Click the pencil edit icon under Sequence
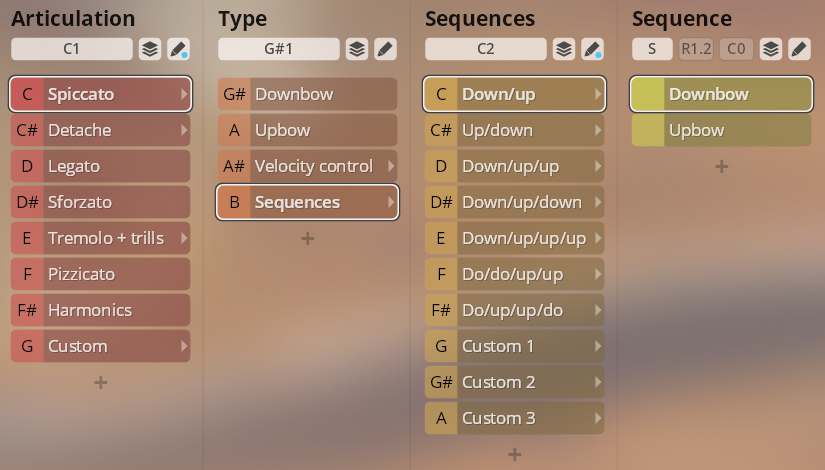The height and width of the screenshot is (470, 825). (798, 49)
